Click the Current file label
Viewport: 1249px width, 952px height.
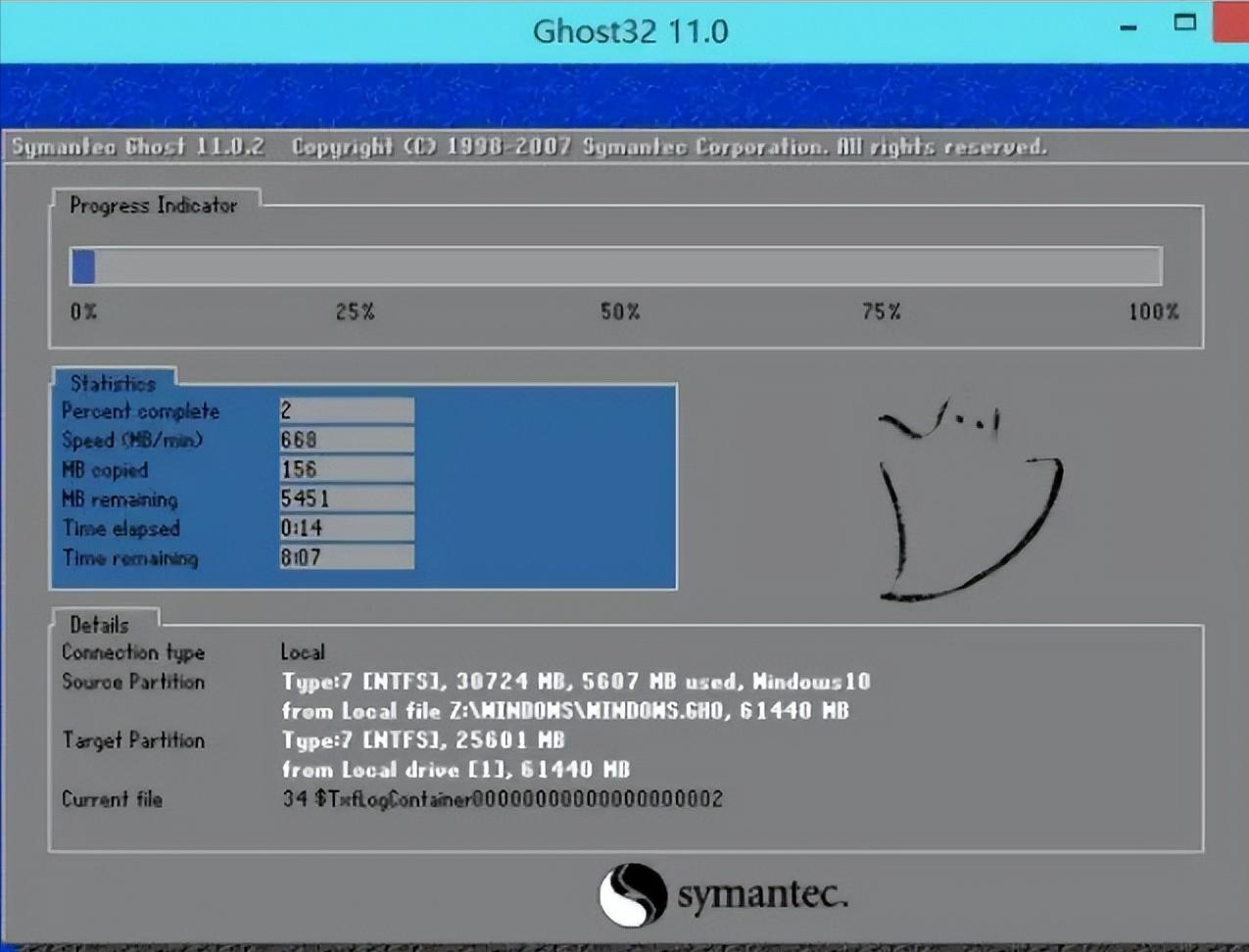point(112,799)
